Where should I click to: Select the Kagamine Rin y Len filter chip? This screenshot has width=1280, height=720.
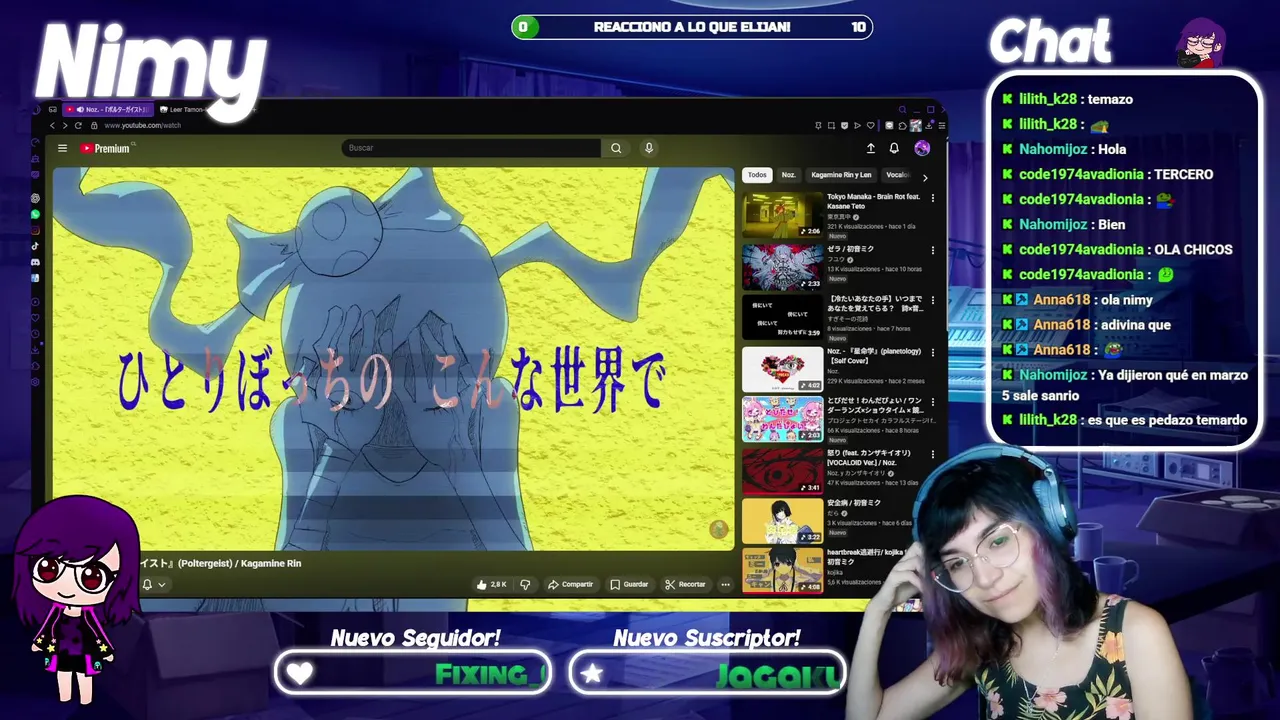pyautogui.click(x=841, y=175)
